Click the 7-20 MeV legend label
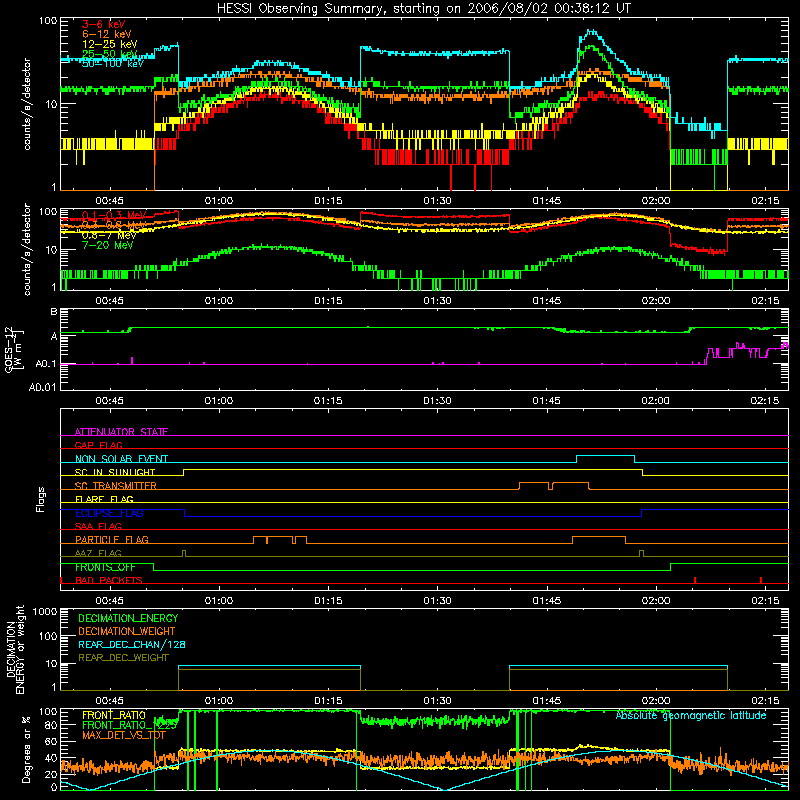 (108, 245)
